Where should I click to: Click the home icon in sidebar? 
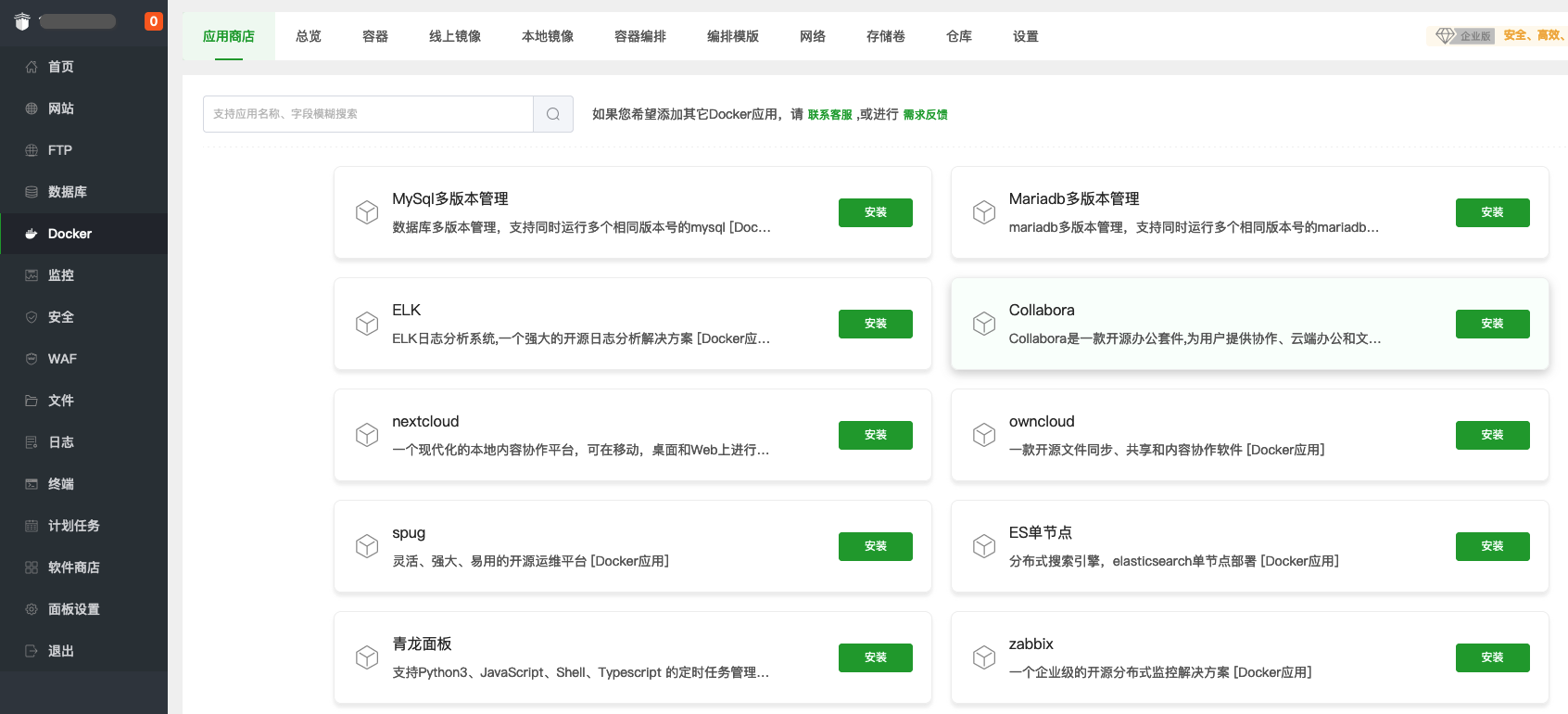[x=32, y=67]
